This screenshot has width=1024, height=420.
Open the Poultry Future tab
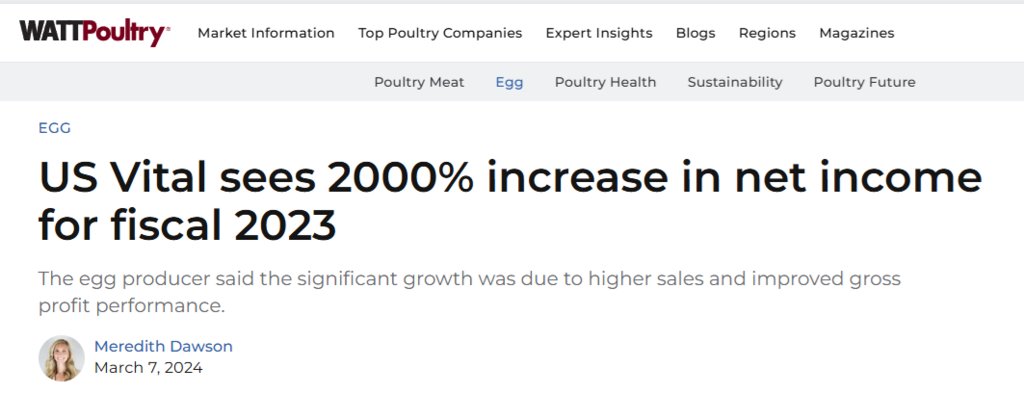click(865, 82)
